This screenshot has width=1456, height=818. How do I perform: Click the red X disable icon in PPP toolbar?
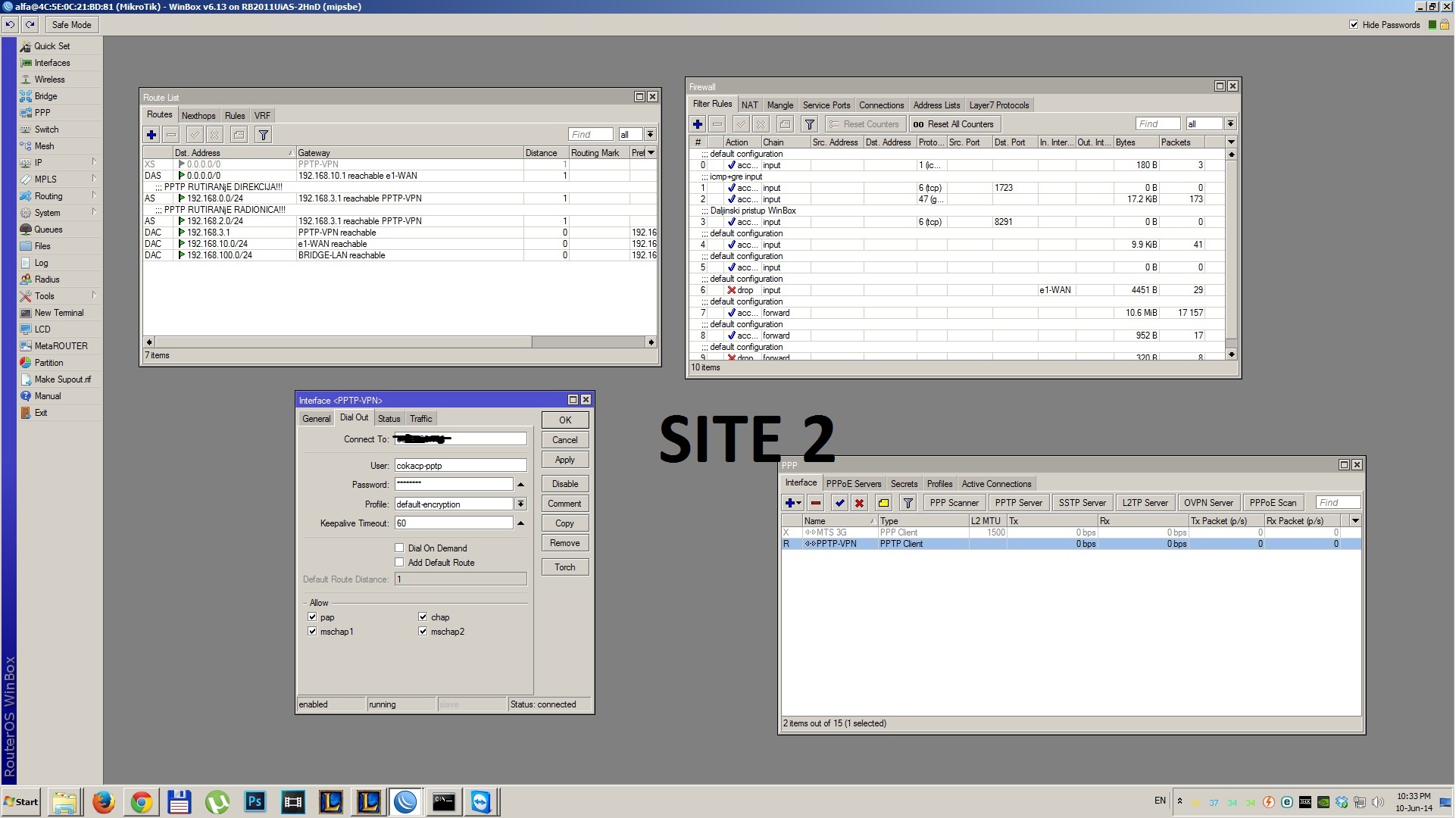click(859, 503)
